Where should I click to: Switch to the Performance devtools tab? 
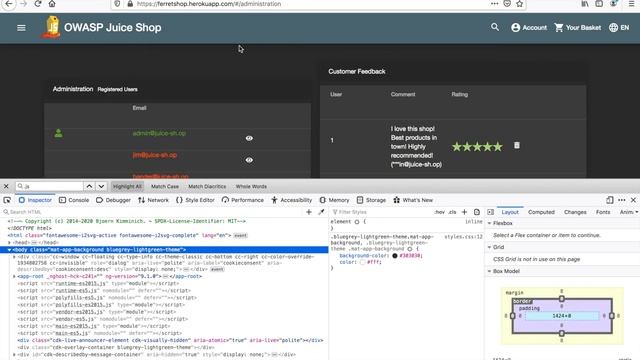point(243,200)
